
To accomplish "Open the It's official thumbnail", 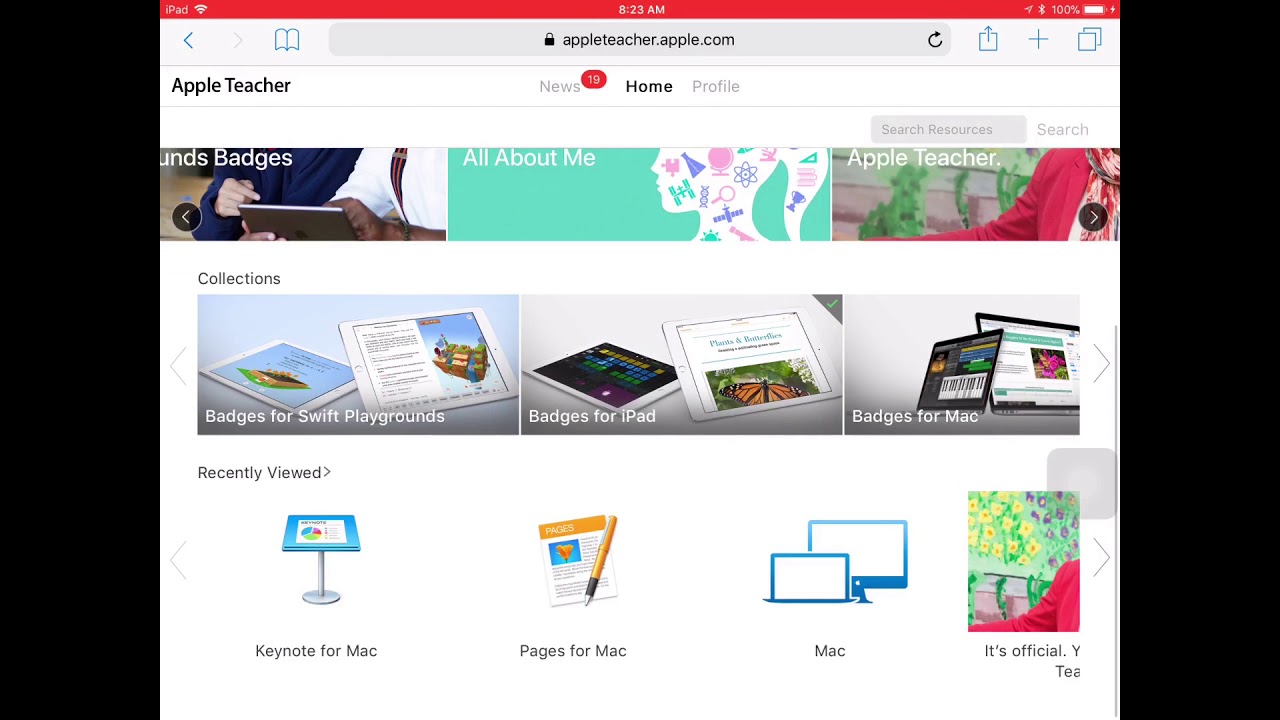I will pyautogui.click(x=1024, y=561).
